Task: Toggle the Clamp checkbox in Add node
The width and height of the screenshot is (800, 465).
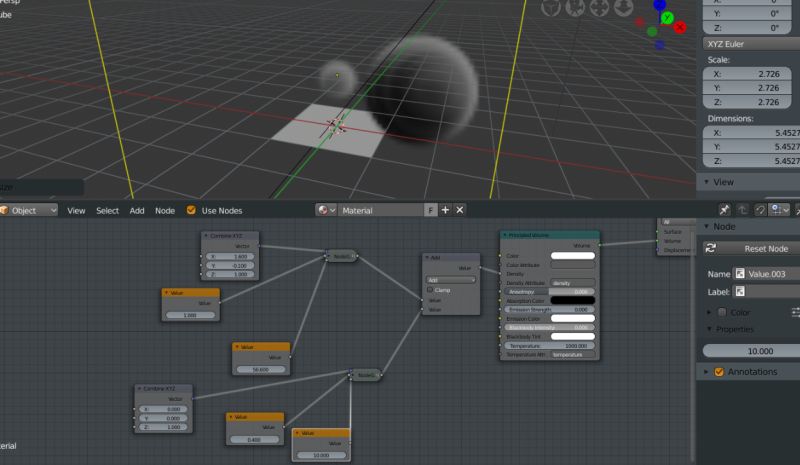Action: [x=430, y=290]
